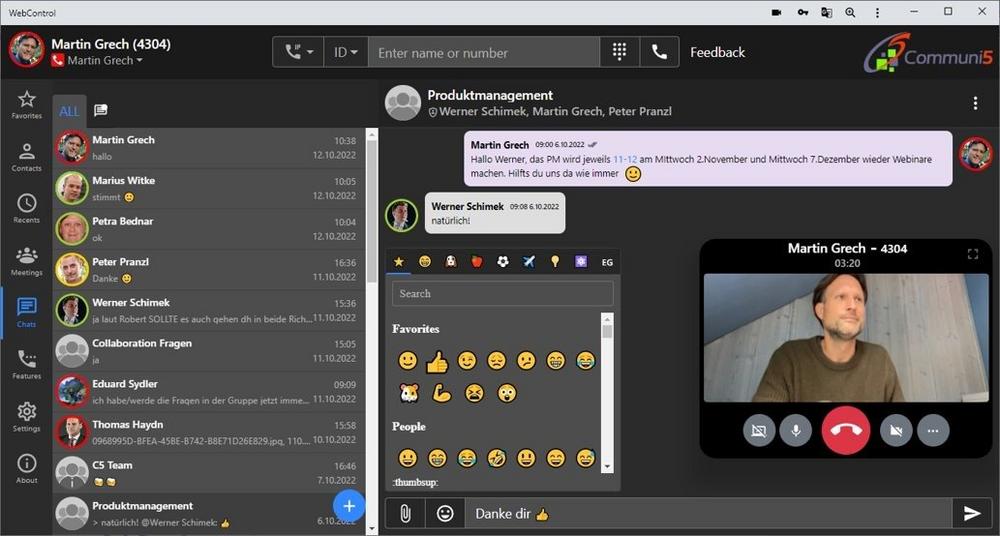Toggle screen sharing in the call panel
The height and width of the screenshot is (536, 1000).
coord(760,430)
